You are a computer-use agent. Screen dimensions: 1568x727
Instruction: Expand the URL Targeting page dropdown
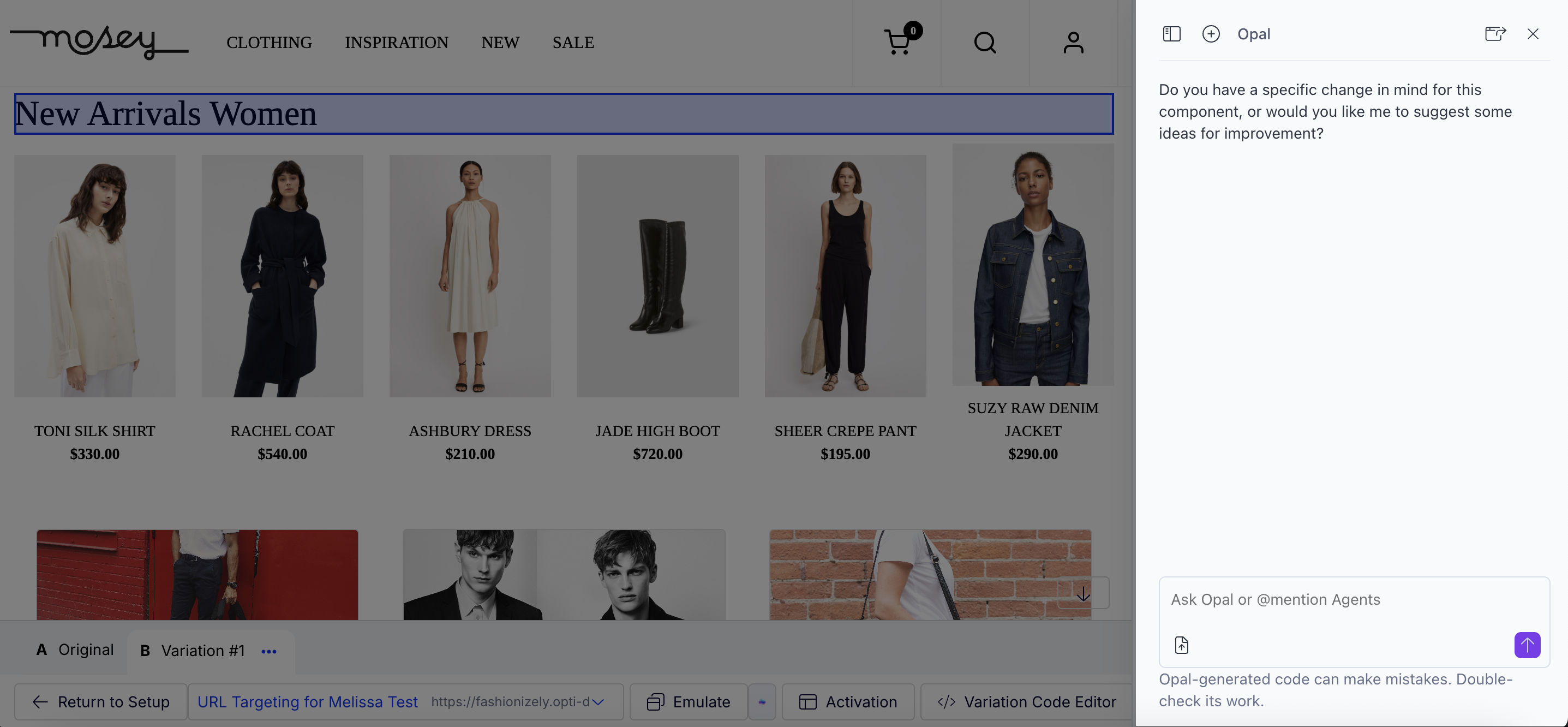(598, 702)
